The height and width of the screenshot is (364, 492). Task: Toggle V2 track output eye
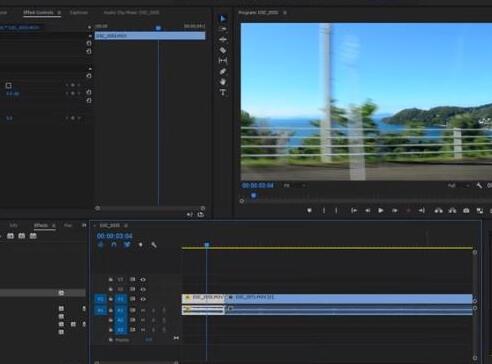[x=143, y=289]
